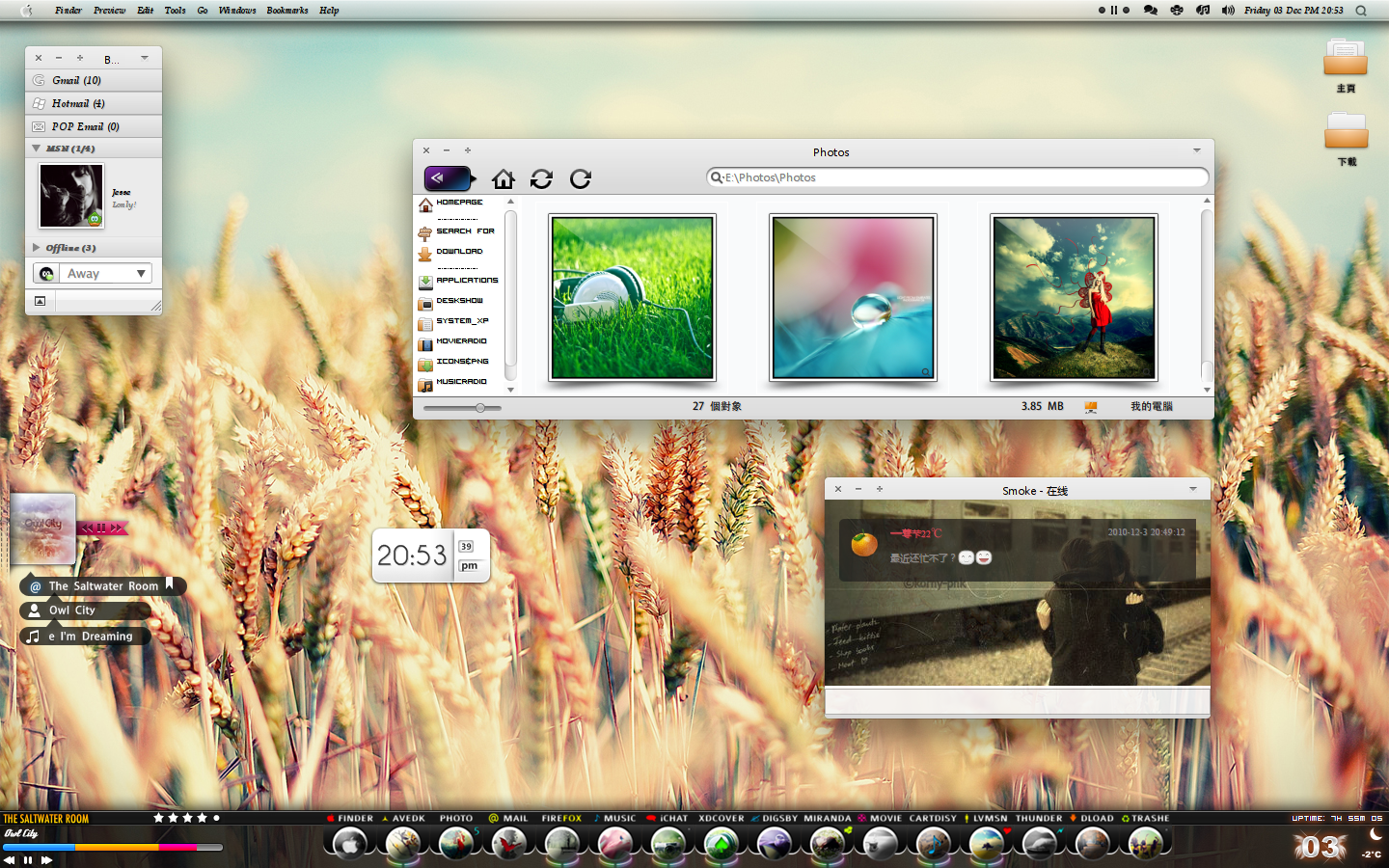Image resolution: width=1389 pixels, height=868 pixels.
Task: Open Digsby from the dock
Action: tap(774, 844)
